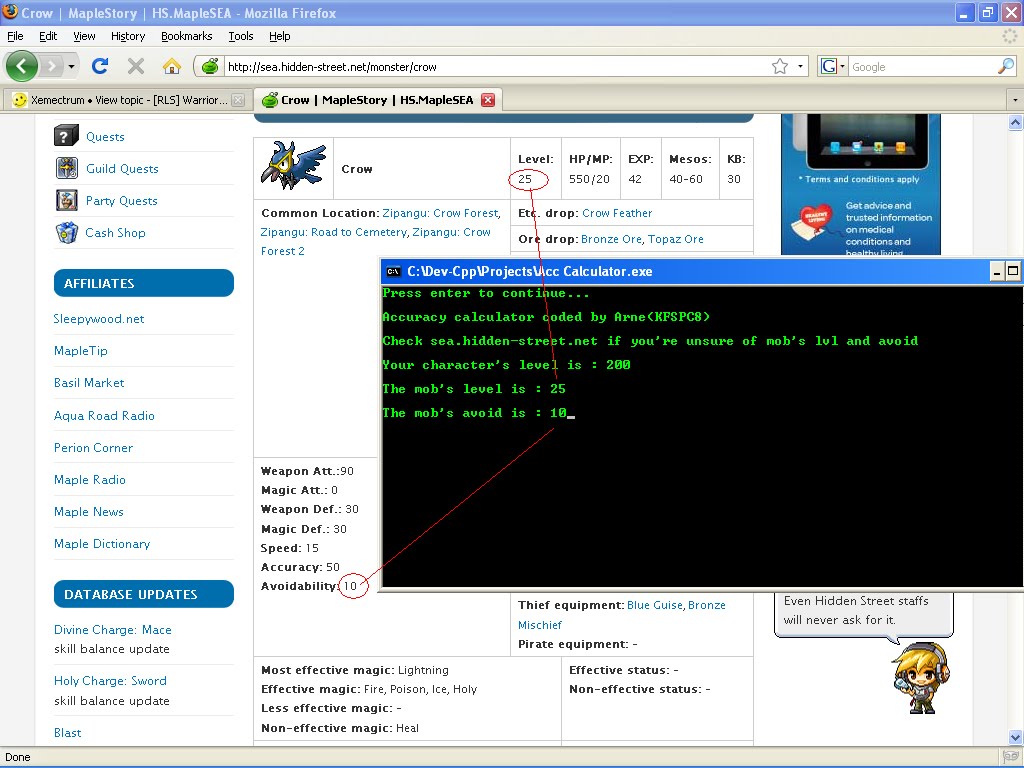Viewport: 1024px width, 768px height.
Task: Click the search magnifying glass icon
Action: (1006, 66)
